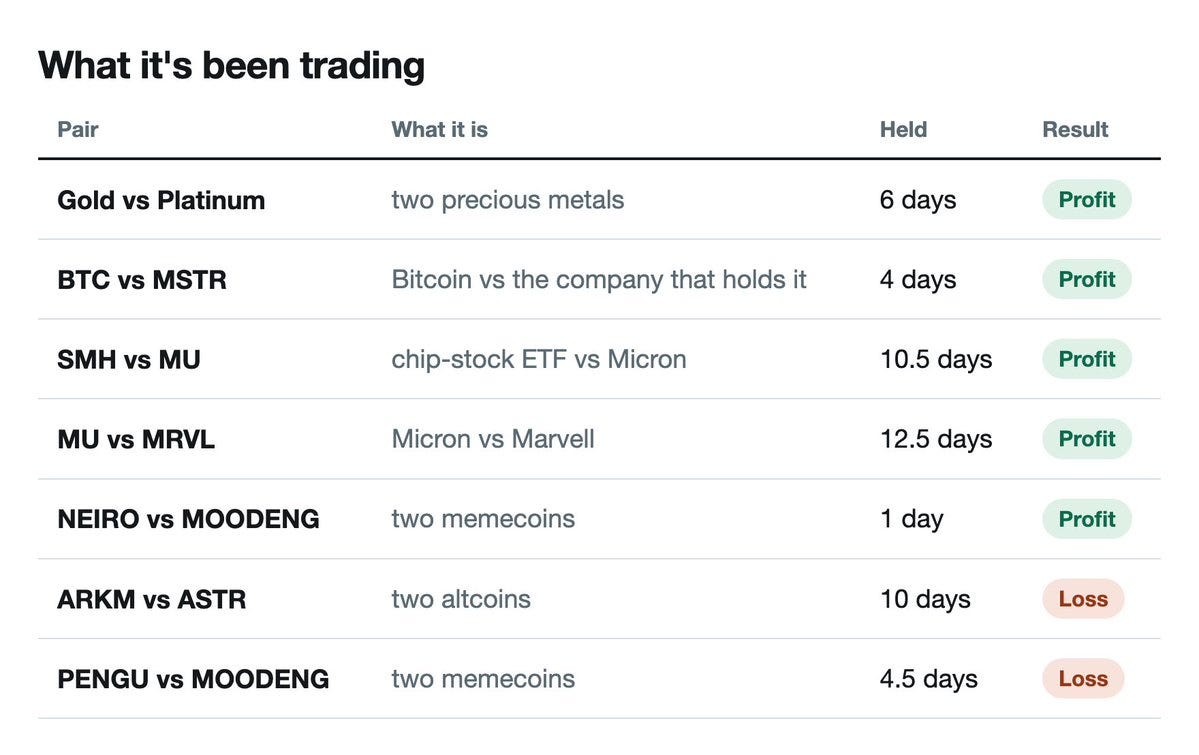The image size is (1199, 755).
Task: Select the ARKM vs ASTR pair
Action: pos(151,599)
